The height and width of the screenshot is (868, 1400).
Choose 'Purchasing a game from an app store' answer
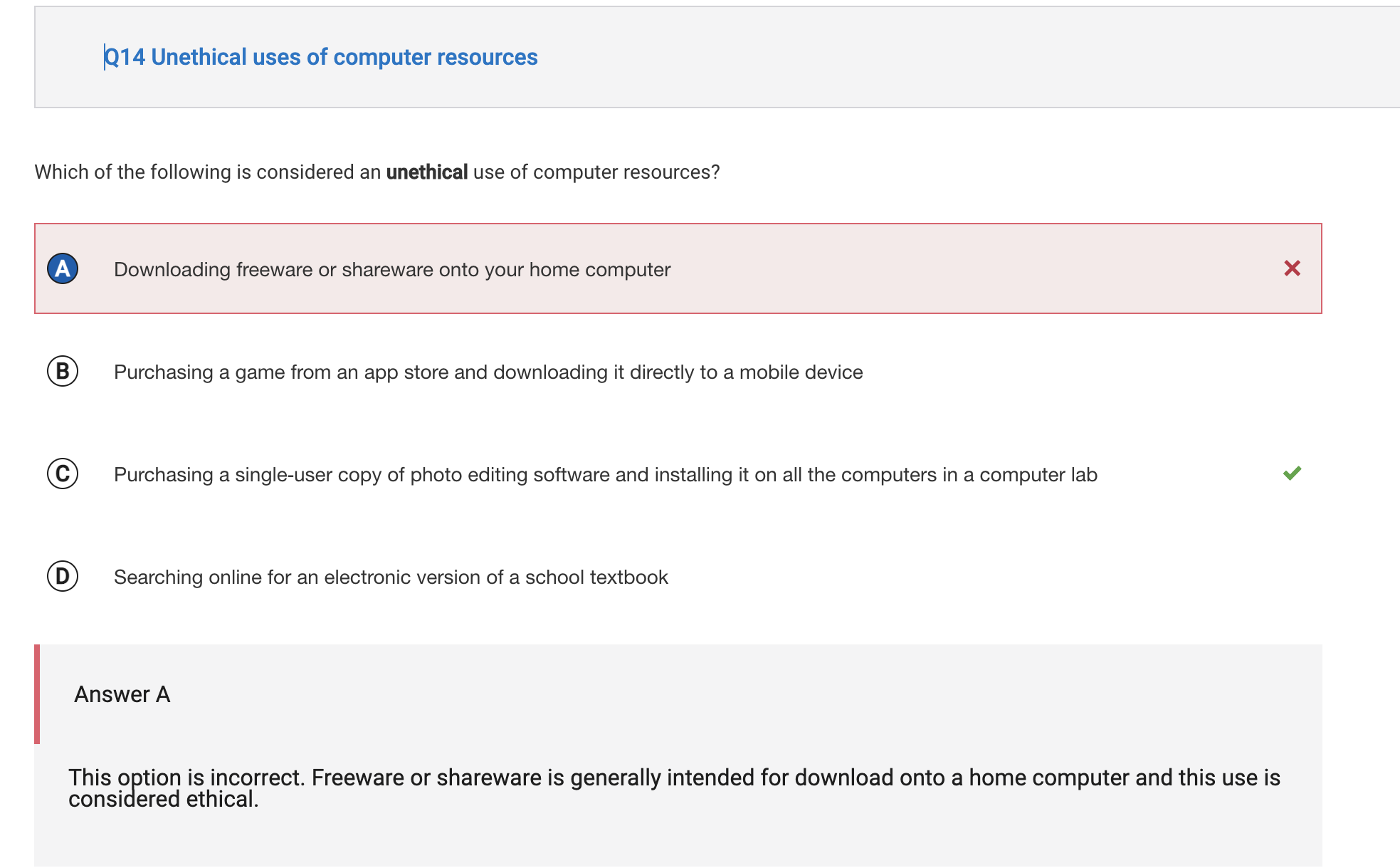[x=488, y=372]
